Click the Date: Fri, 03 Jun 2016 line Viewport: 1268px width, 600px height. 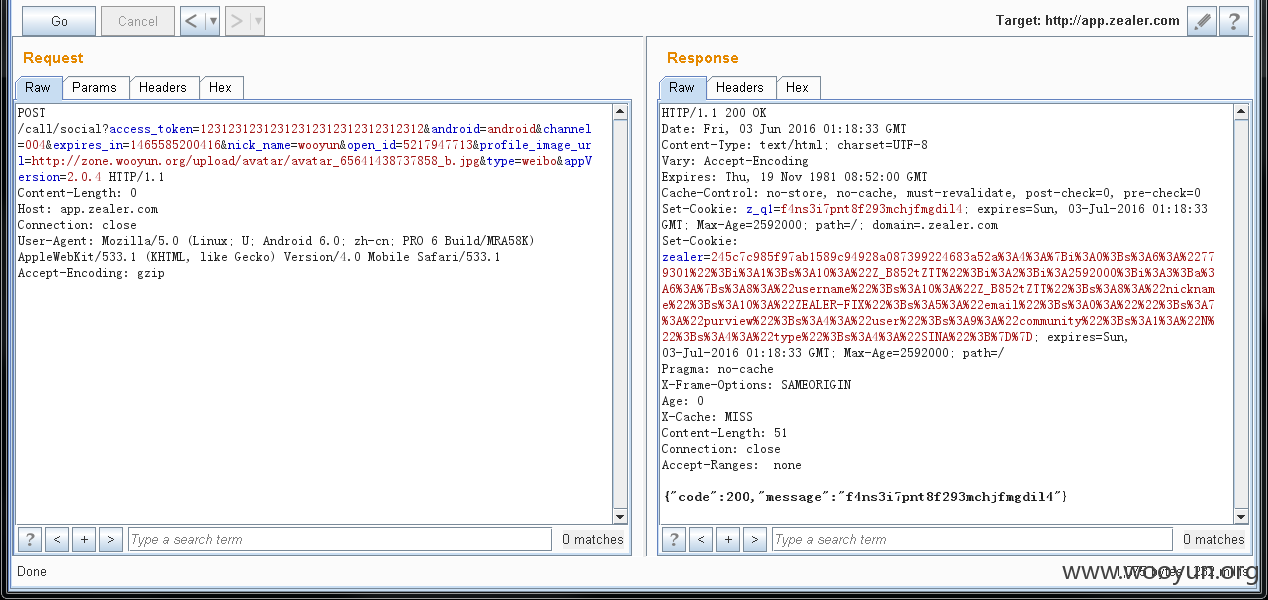tap(784, 129)
